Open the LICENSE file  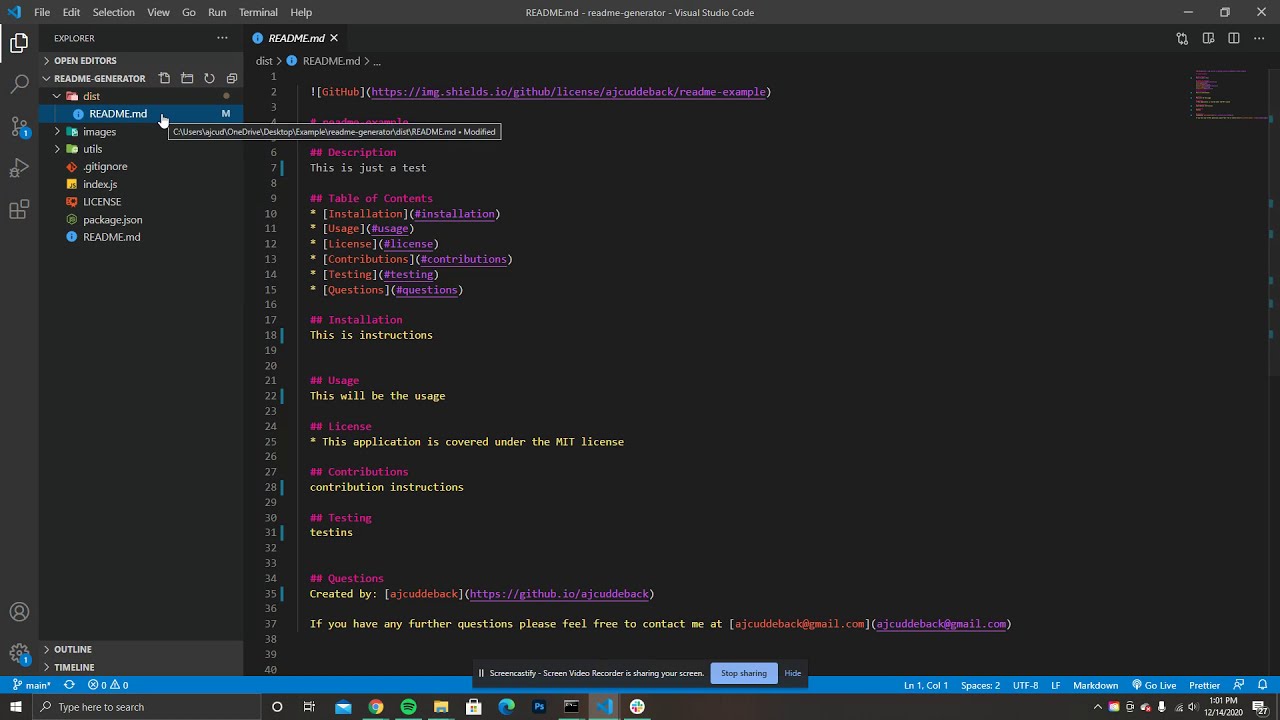coord(102,202)
